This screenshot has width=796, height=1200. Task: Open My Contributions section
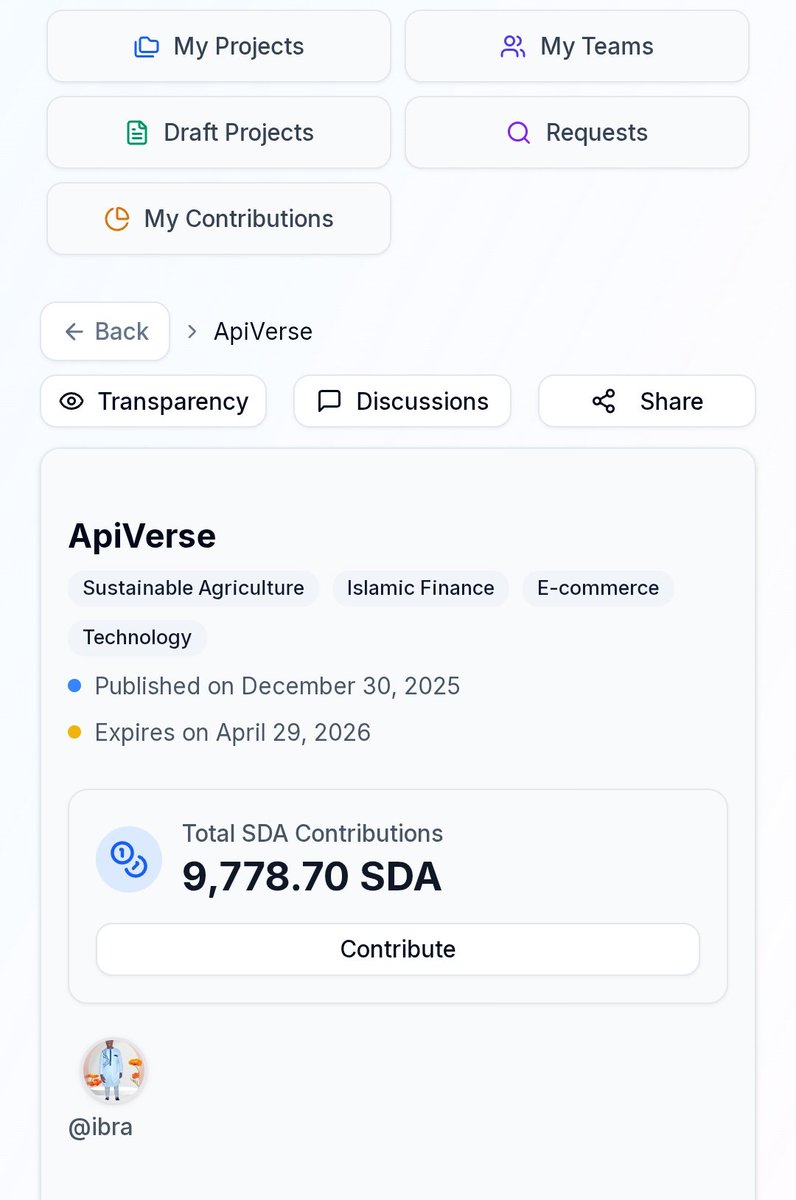pyautogui.click(x=219, y=218)
